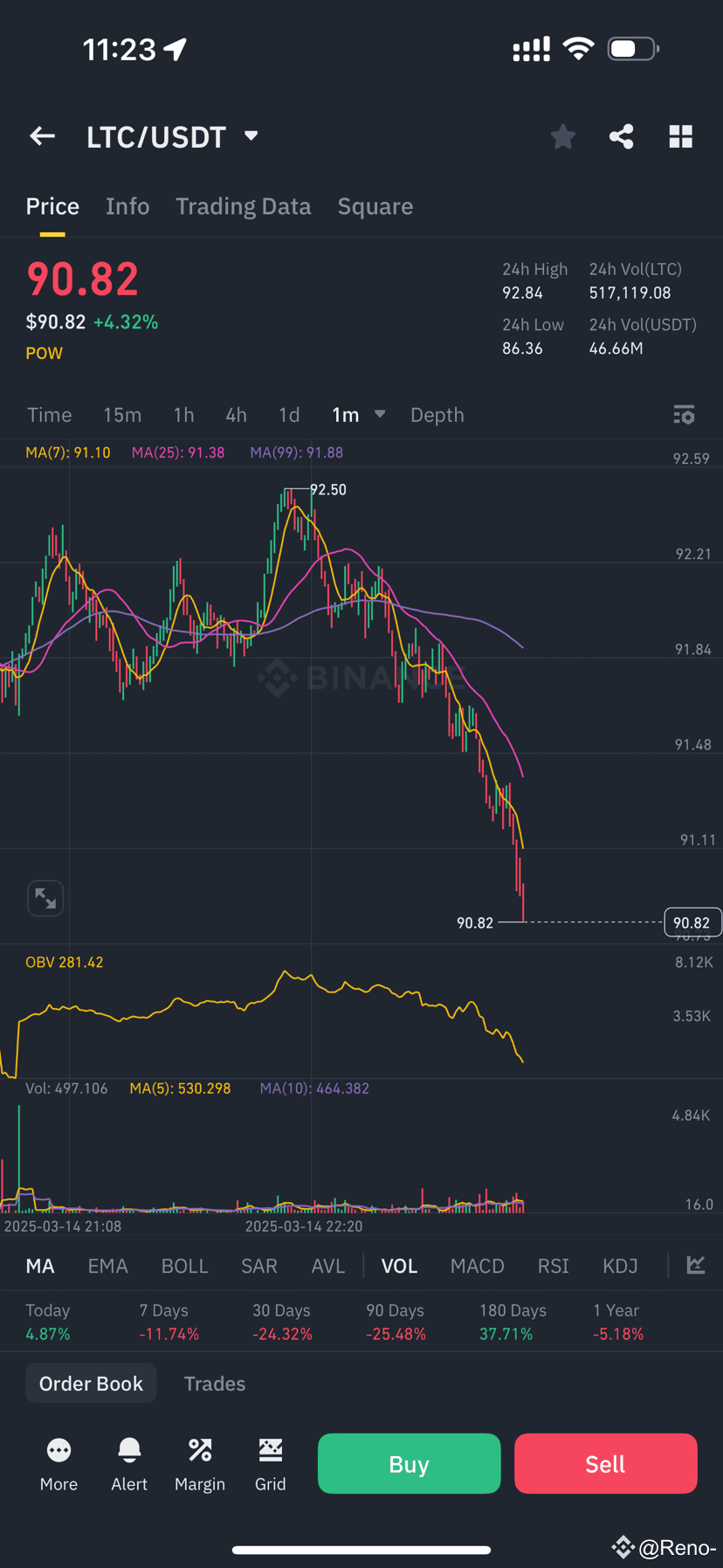The image size is (723, 1568).
Task: Tap the 30 Days -24.32% performance value
Action: 283,1334
